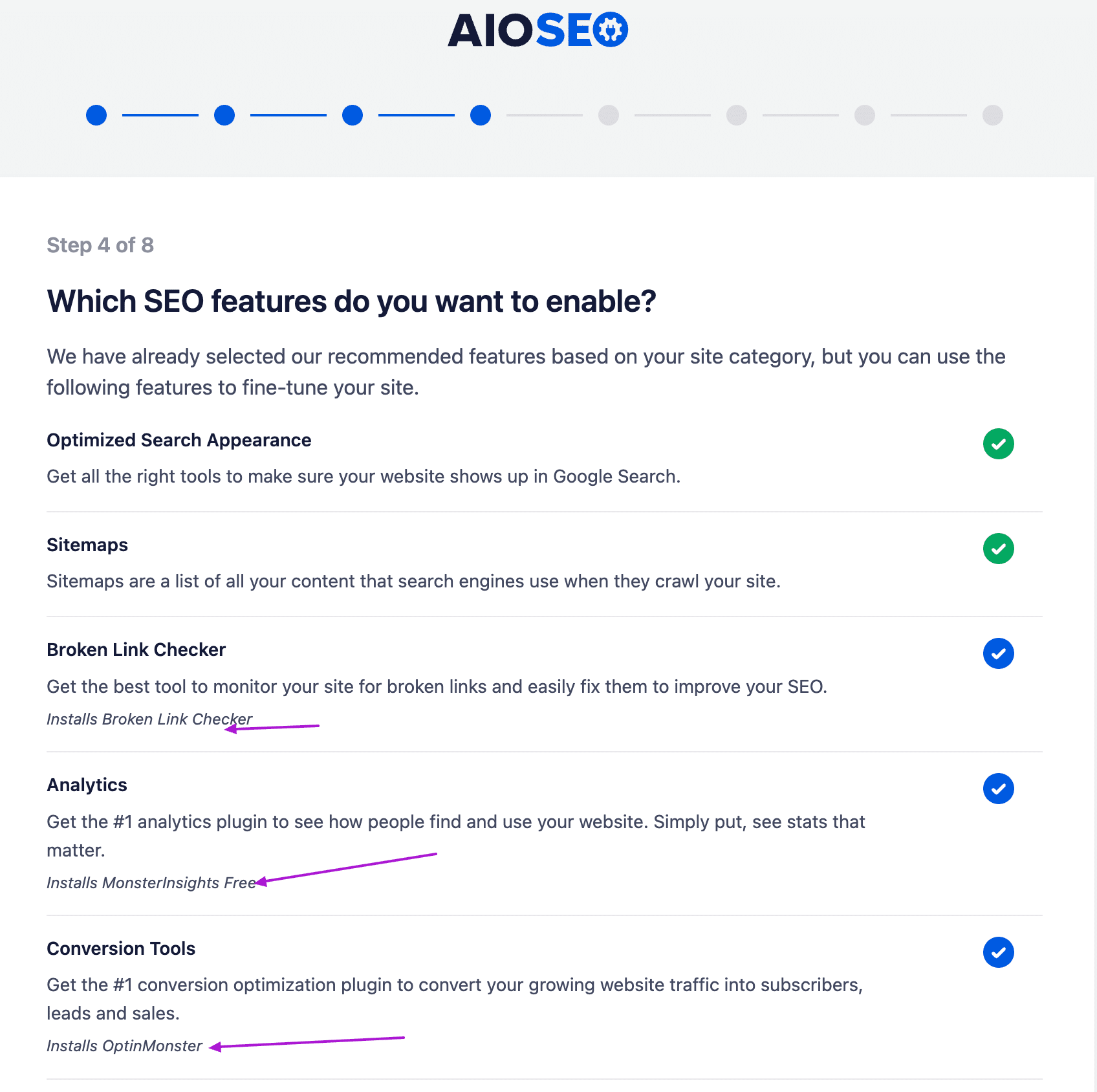Select the third progress step dot
The width and height of the screenshot is (1097, 1092).
pos(352,115)
